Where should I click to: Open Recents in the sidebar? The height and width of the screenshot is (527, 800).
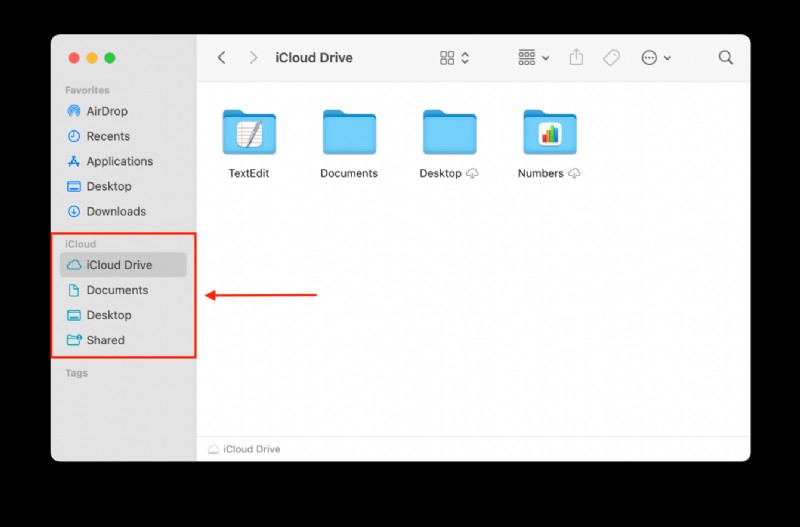point(123,136)
